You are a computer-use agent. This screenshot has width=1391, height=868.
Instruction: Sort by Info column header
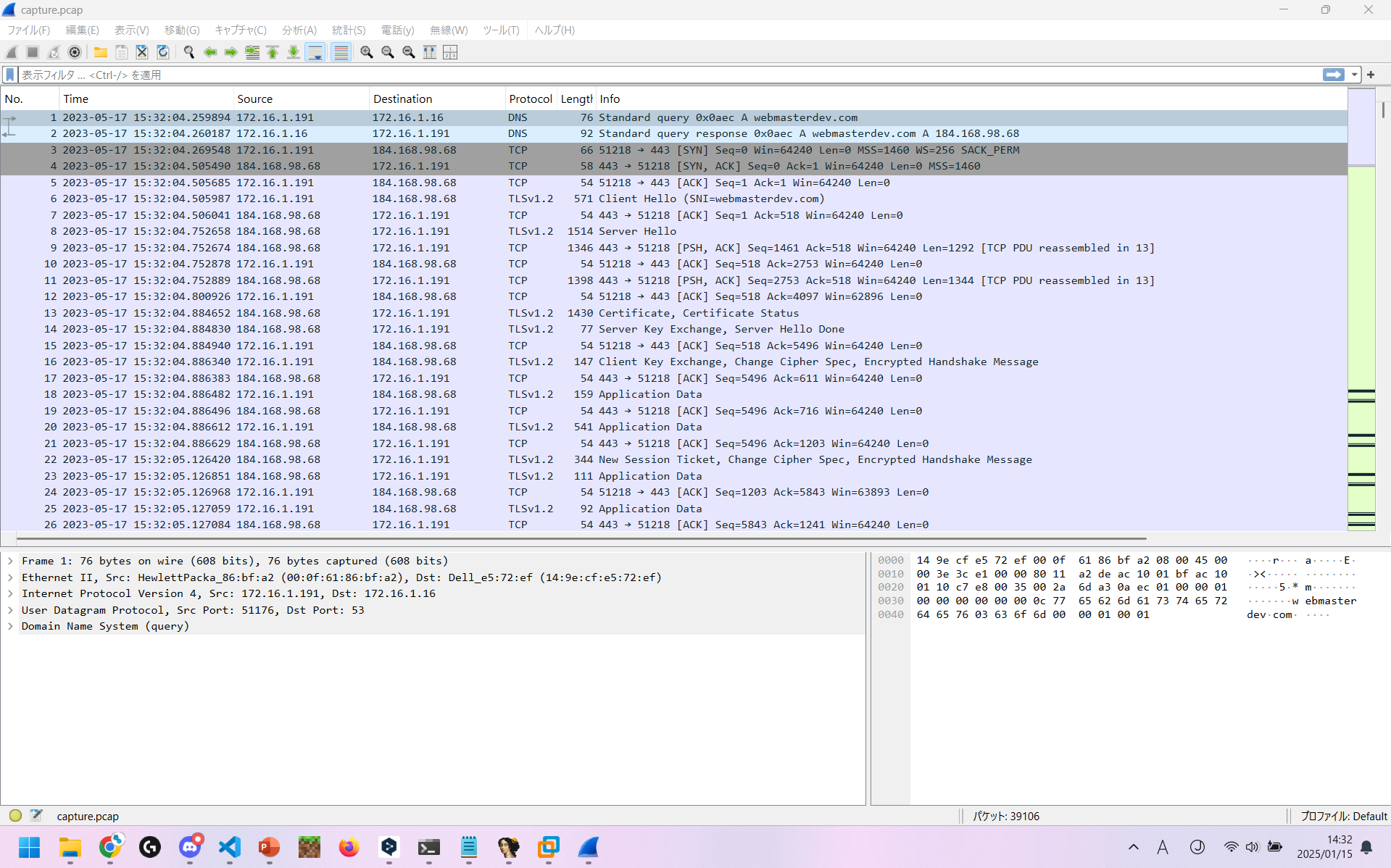(971, 99)
